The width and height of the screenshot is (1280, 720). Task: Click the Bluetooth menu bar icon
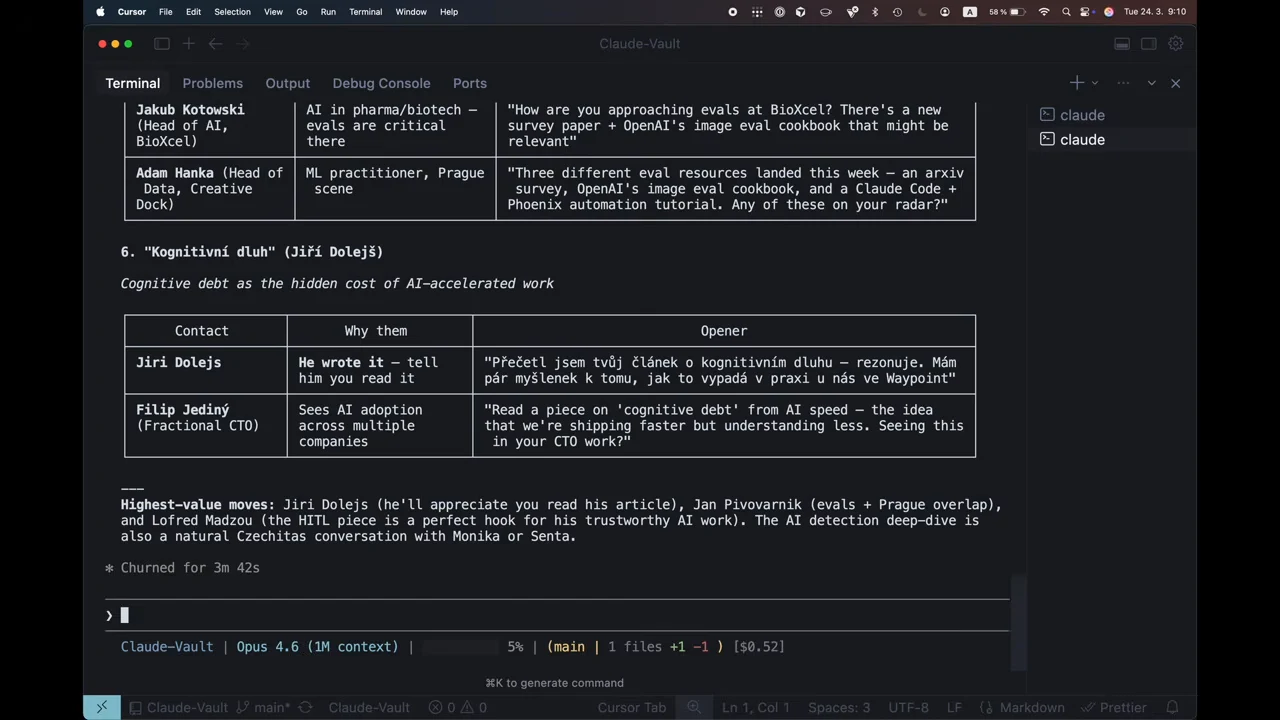point(875,12)
